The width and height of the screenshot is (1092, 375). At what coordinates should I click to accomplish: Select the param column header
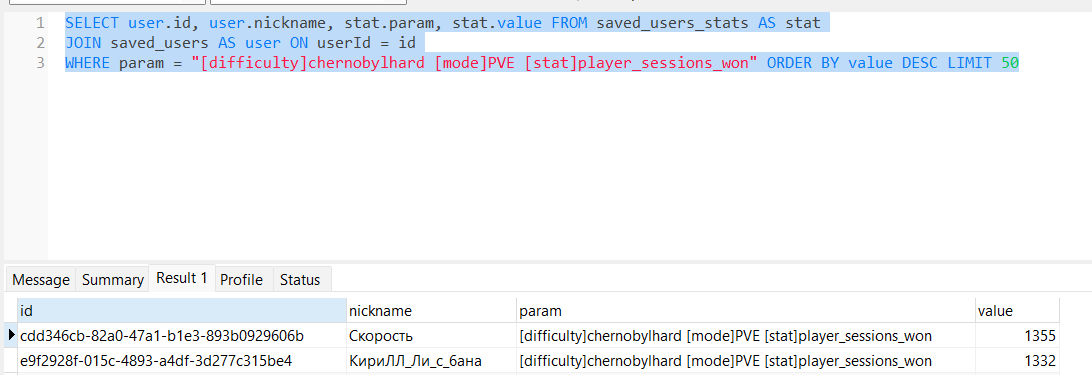click(746, 310)
